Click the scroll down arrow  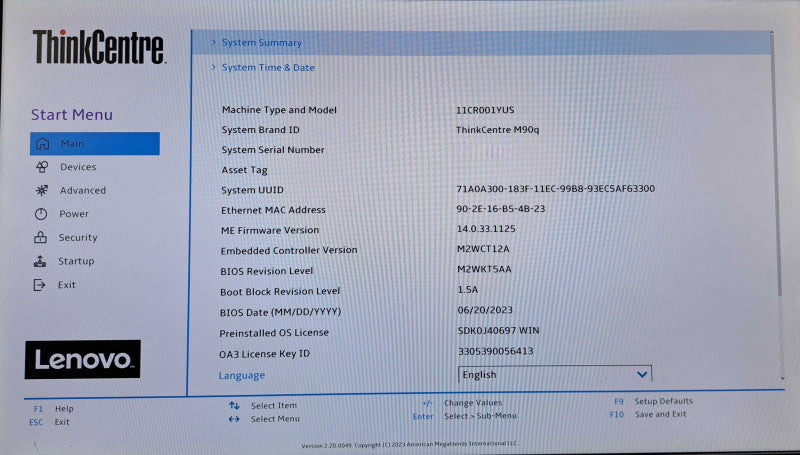coord(782,378)
